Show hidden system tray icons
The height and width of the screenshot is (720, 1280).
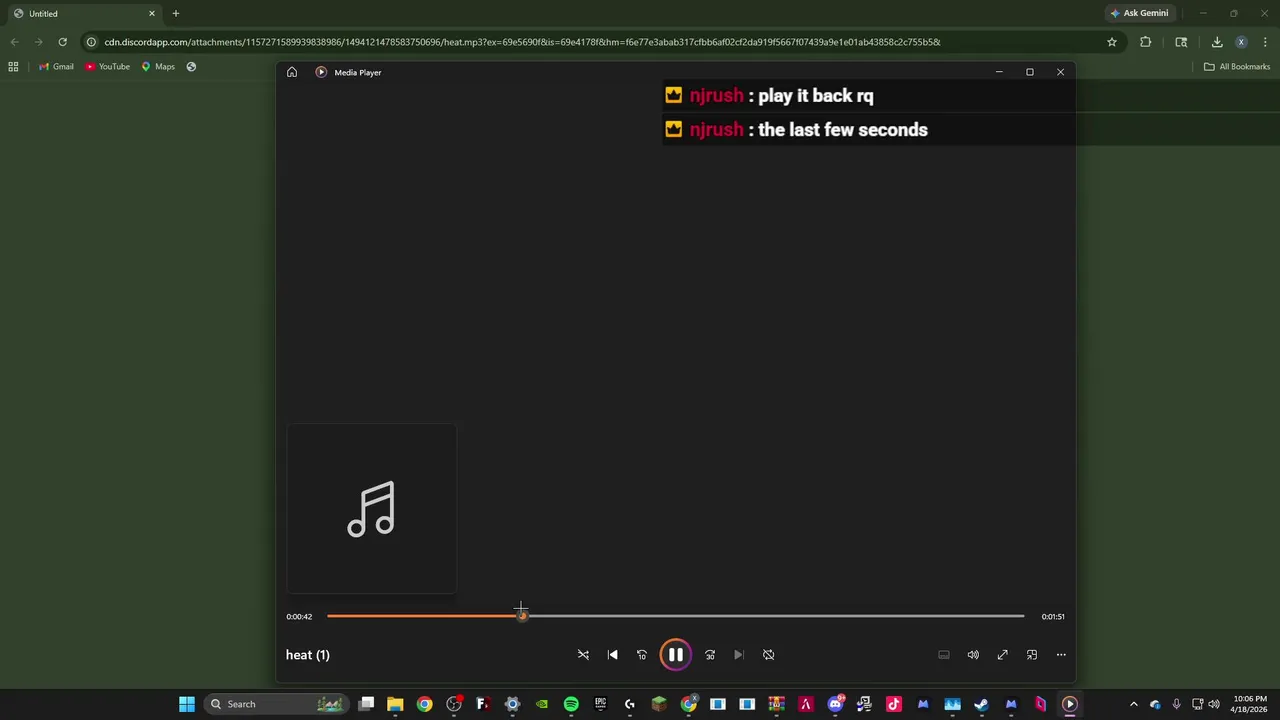pyautogui.click(x=1133, y=704)
